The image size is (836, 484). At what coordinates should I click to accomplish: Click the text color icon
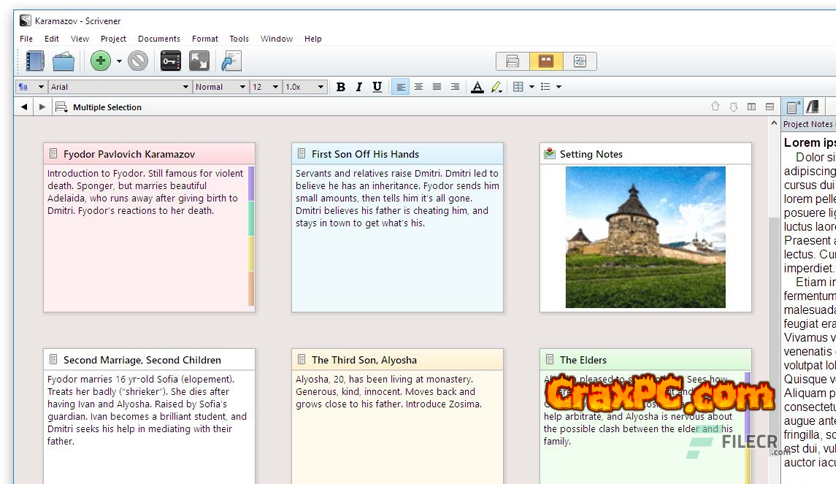point(477,87)
